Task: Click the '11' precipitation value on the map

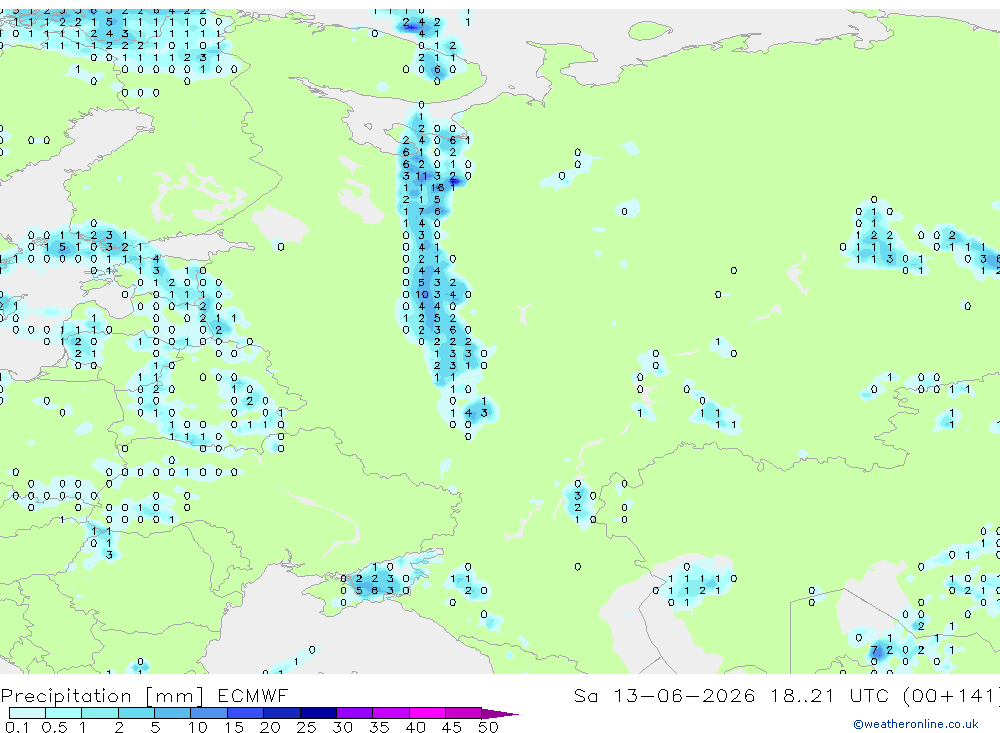Action: pyautogui.click(x=422, y=176)
